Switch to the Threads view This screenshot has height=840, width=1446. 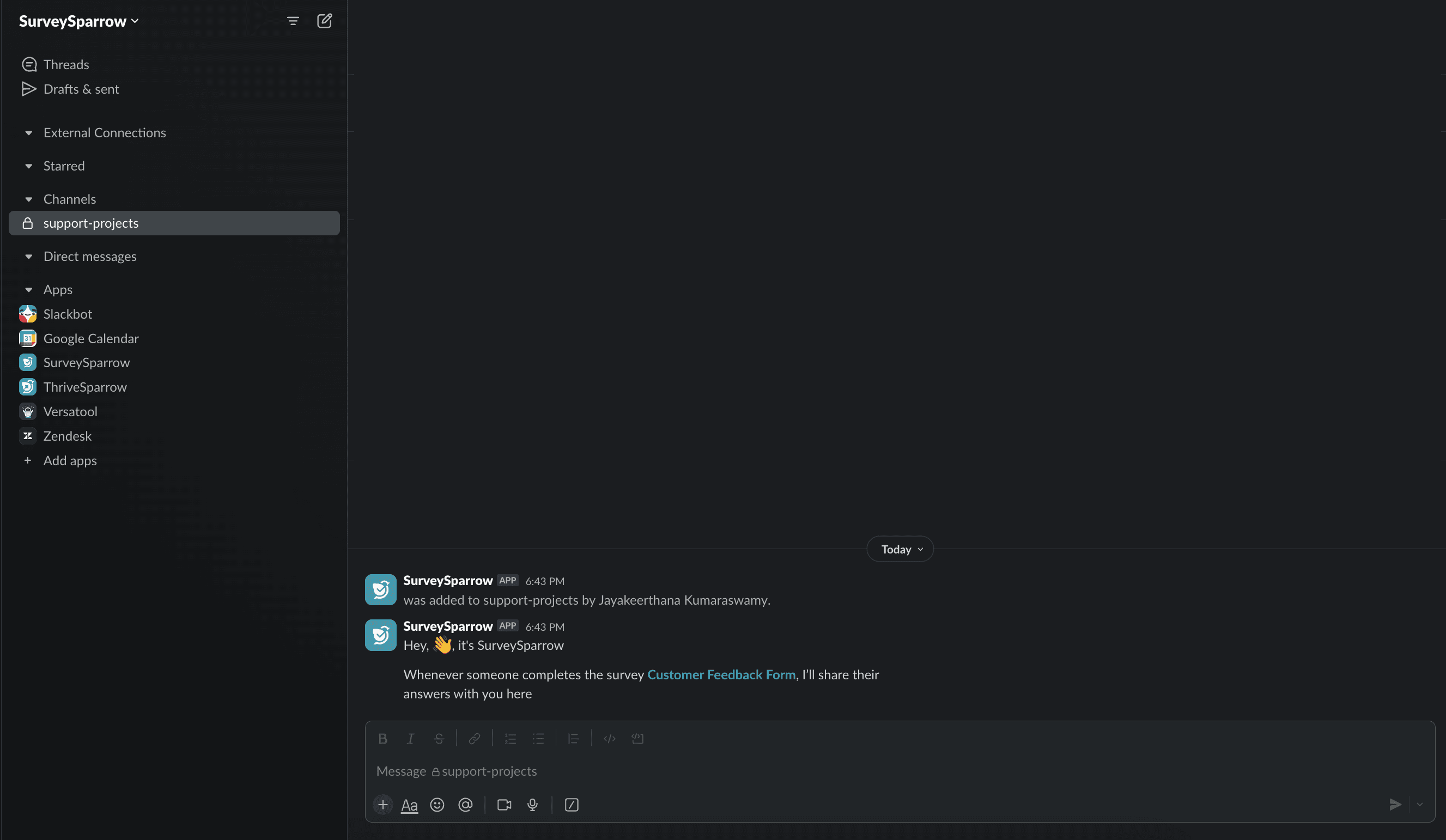(66, 64)
